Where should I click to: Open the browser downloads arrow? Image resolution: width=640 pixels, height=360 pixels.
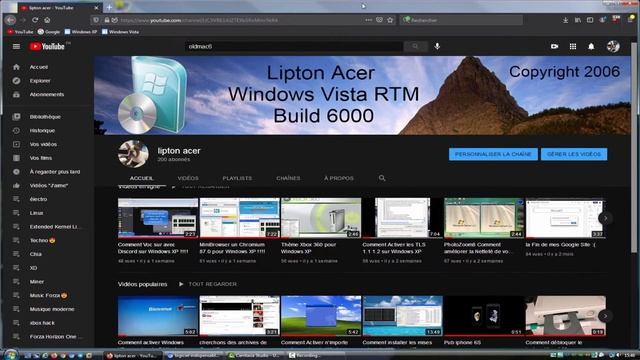click(x=565, y=20)
